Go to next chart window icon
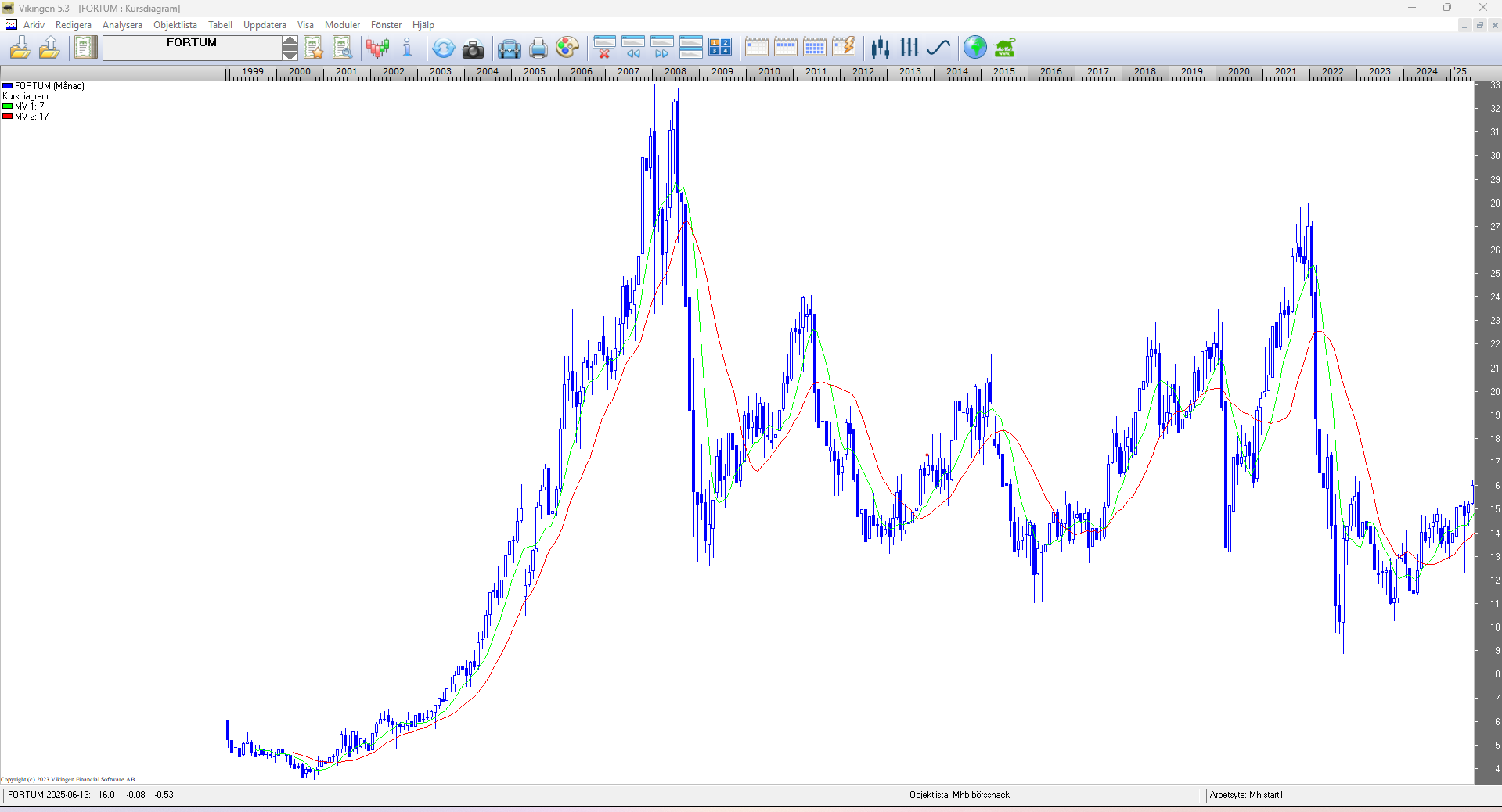The width and height of the screenshot is (1502, 812). pyautogui.click(x=662, y=48)
